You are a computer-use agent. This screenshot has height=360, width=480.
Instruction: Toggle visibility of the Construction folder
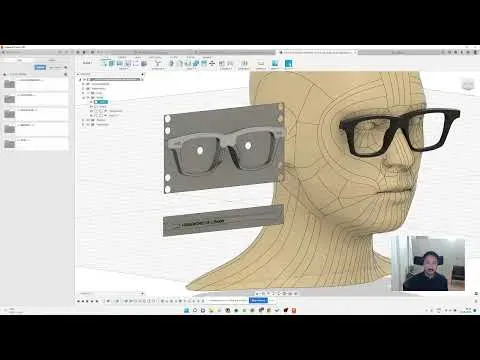[x=88, y=124]
